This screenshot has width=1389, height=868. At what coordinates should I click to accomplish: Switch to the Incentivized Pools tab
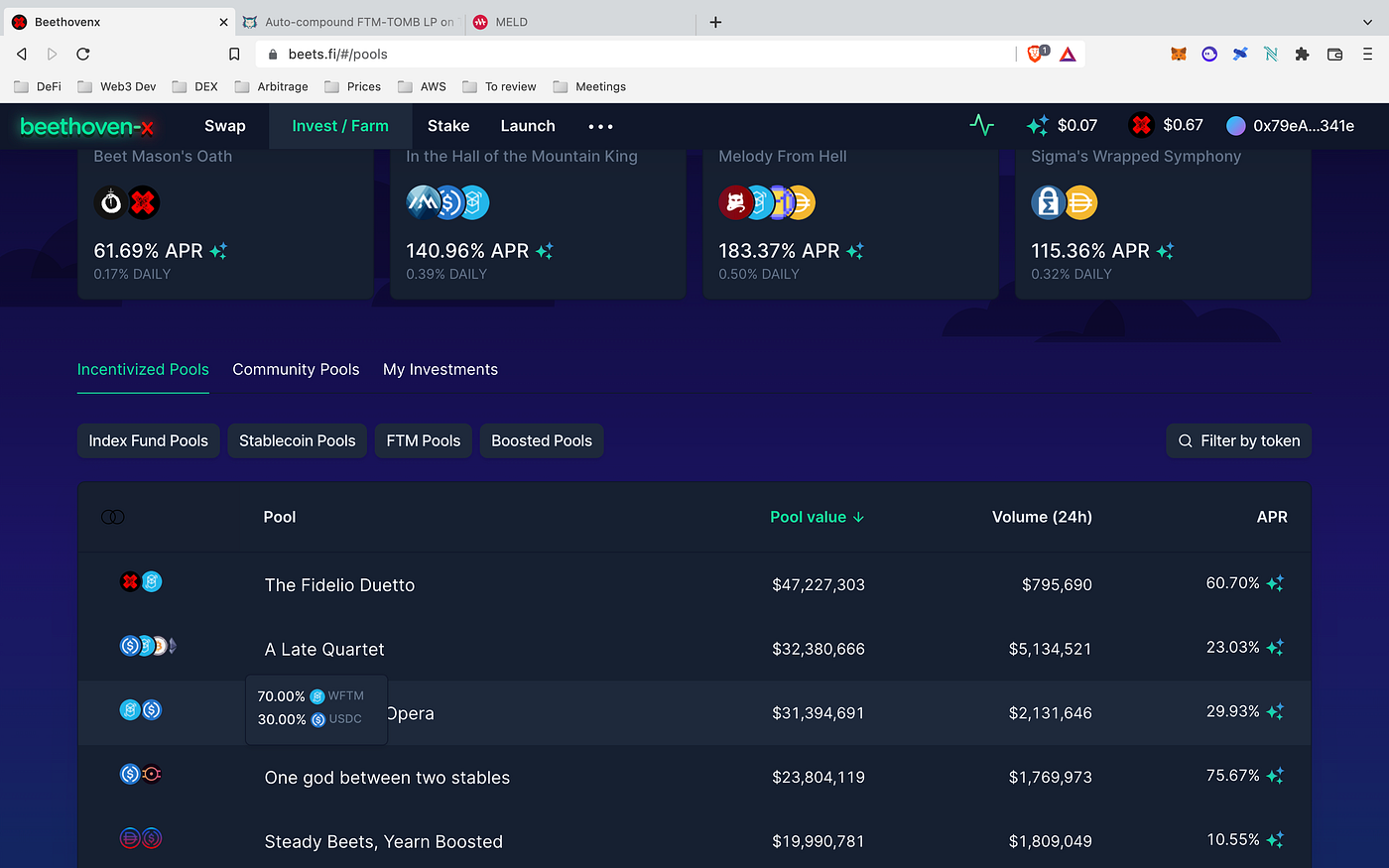click(143, 369)
